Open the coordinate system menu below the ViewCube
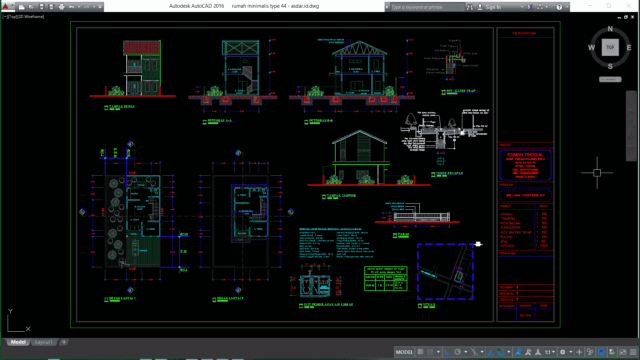 [610, 79]
